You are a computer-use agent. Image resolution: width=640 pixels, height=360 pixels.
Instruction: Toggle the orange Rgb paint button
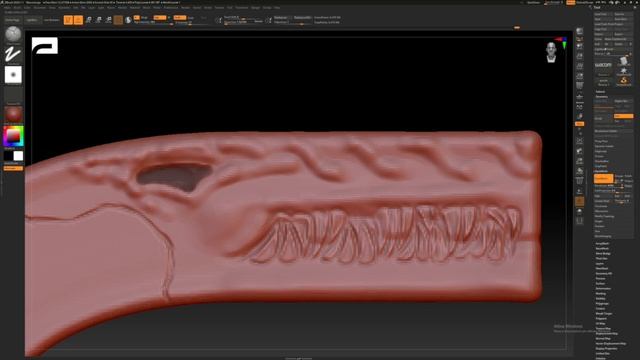tap(160, 18)
